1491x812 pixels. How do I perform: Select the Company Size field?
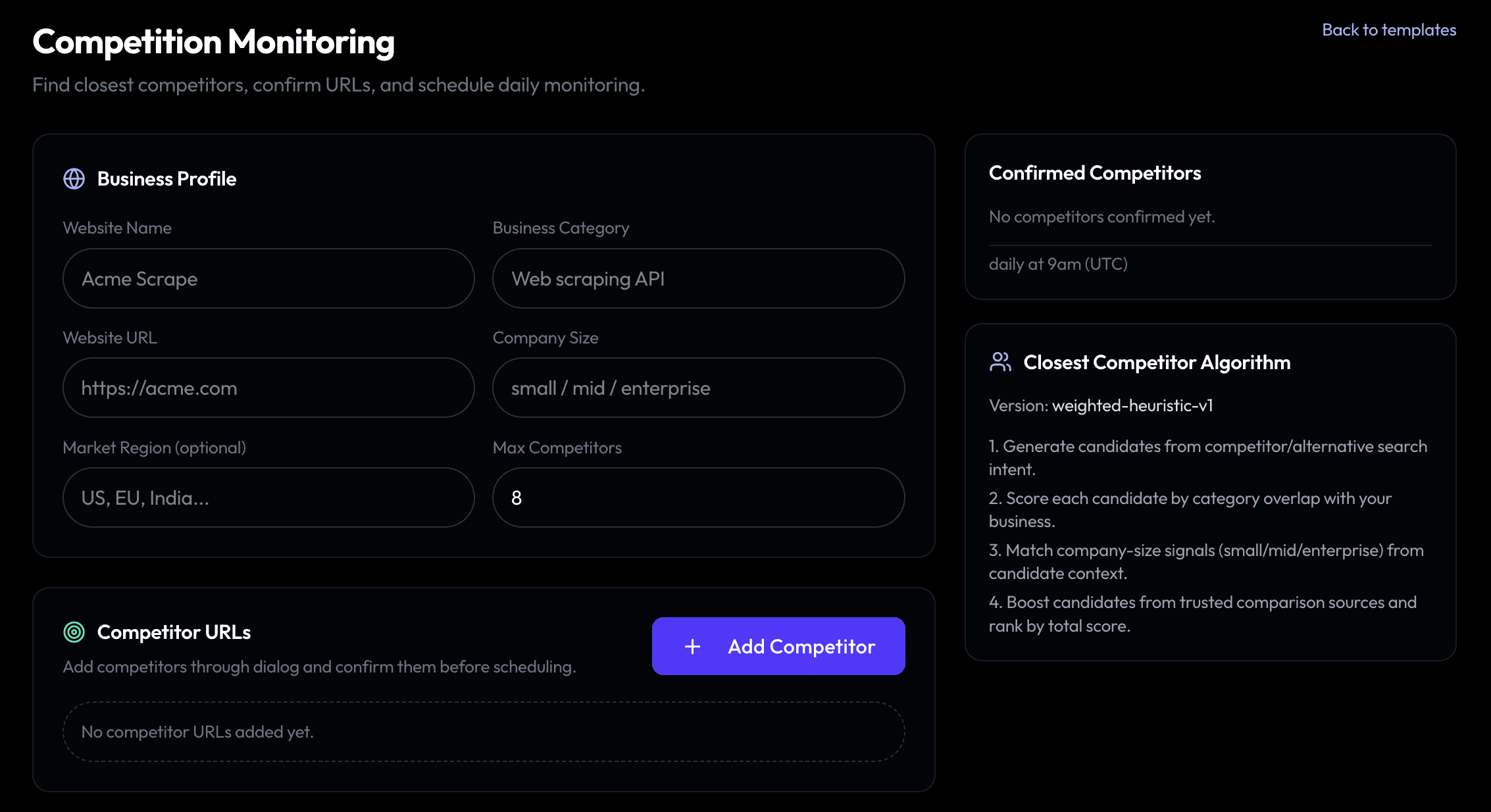pyautogui.click(x=697, y=388)
